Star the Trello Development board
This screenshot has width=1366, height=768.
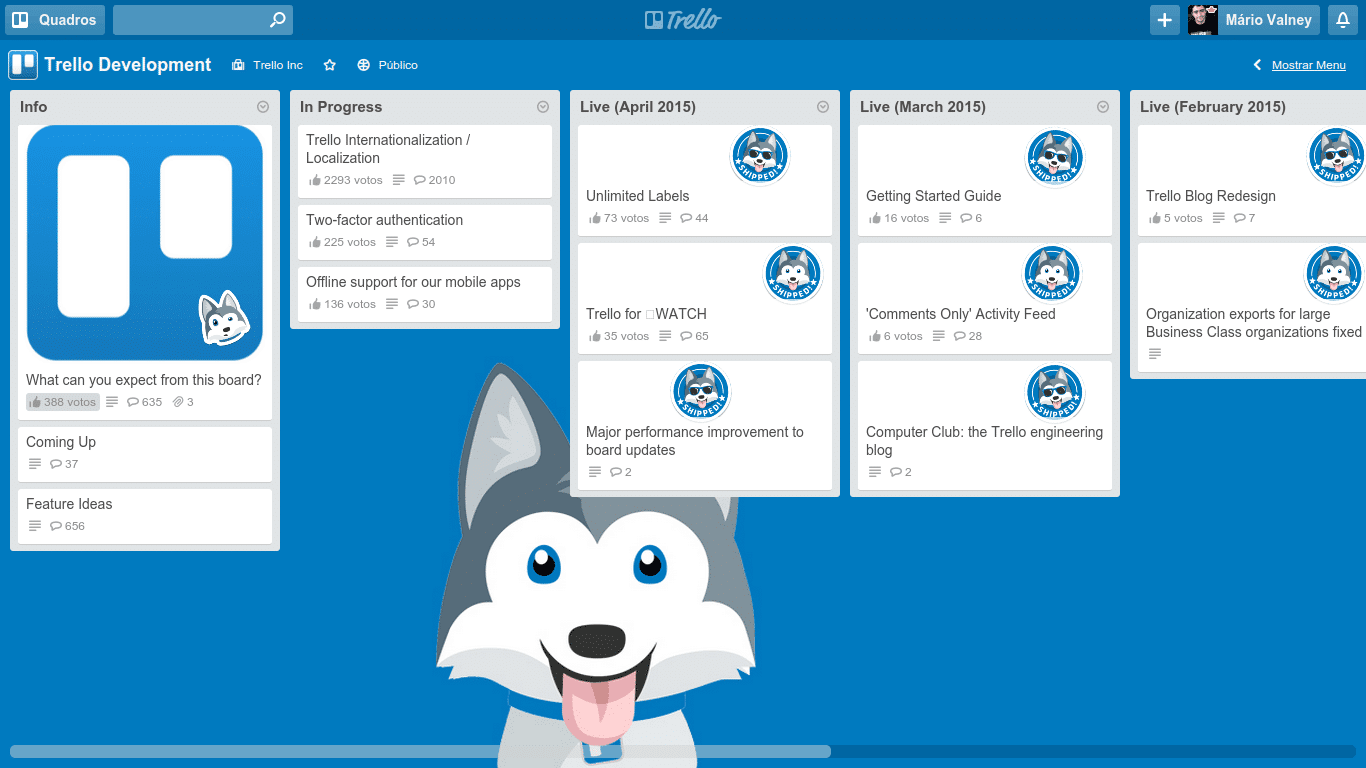tap(329, 65)
